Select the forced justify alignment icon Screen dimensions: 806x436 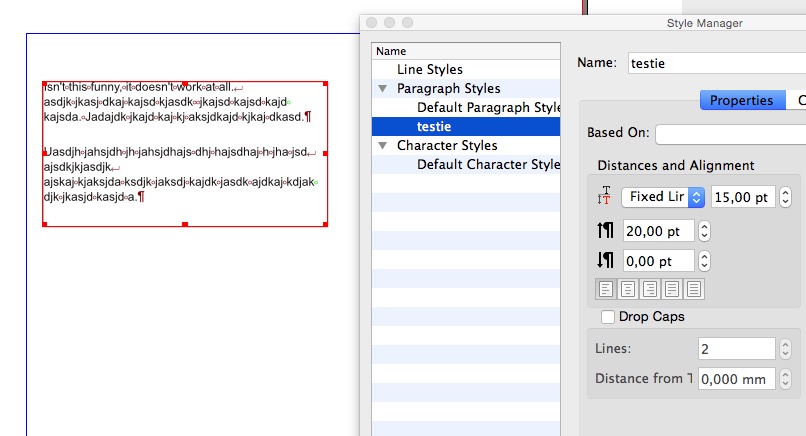click(694, 289)
